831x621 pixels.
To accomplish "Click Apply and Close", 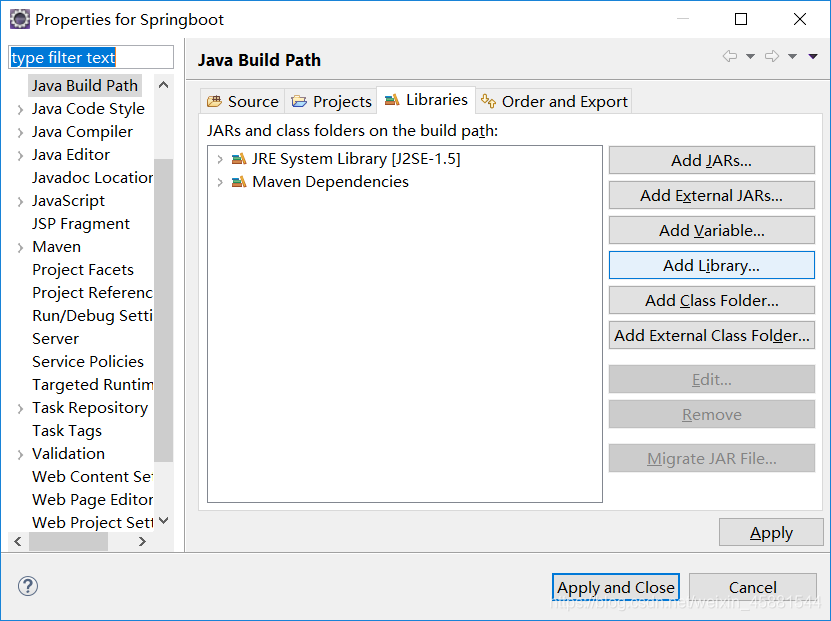I will click(x=616, y=587).
